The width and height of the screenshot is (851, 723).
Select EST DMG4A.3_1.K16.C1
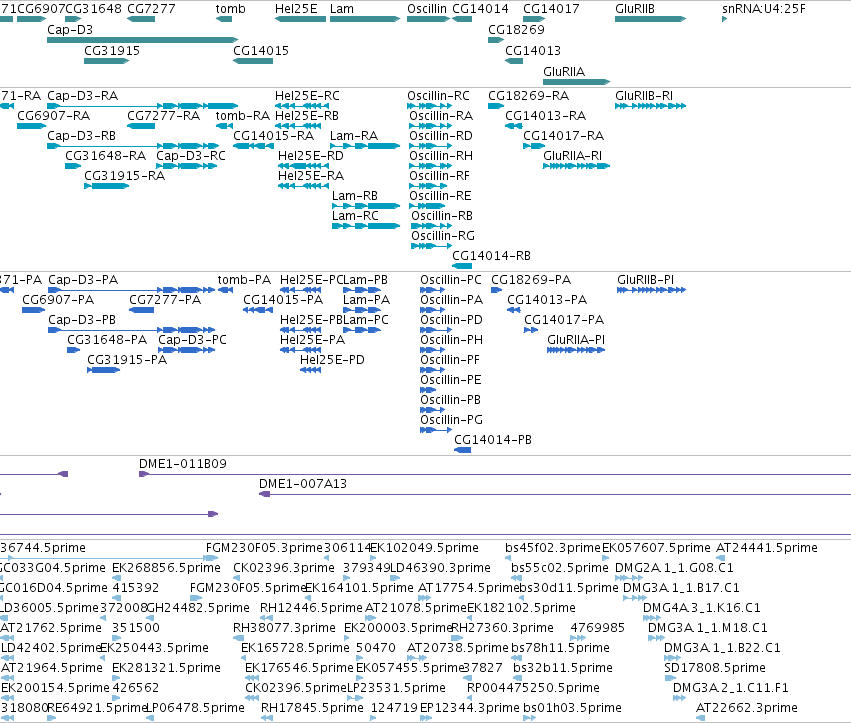pyautogui.click(x=652, y=618)
